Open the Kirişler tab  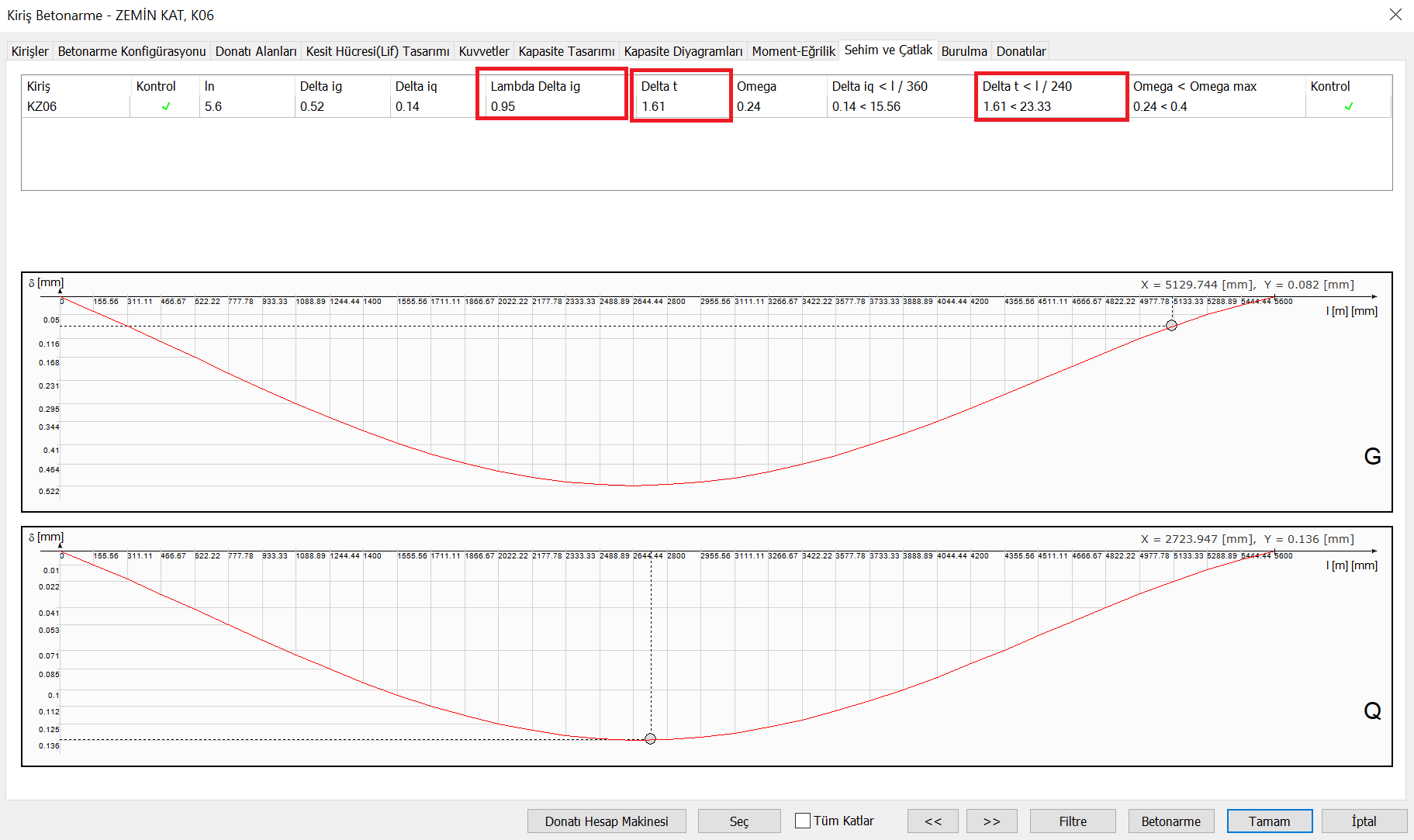coord(30,51)
